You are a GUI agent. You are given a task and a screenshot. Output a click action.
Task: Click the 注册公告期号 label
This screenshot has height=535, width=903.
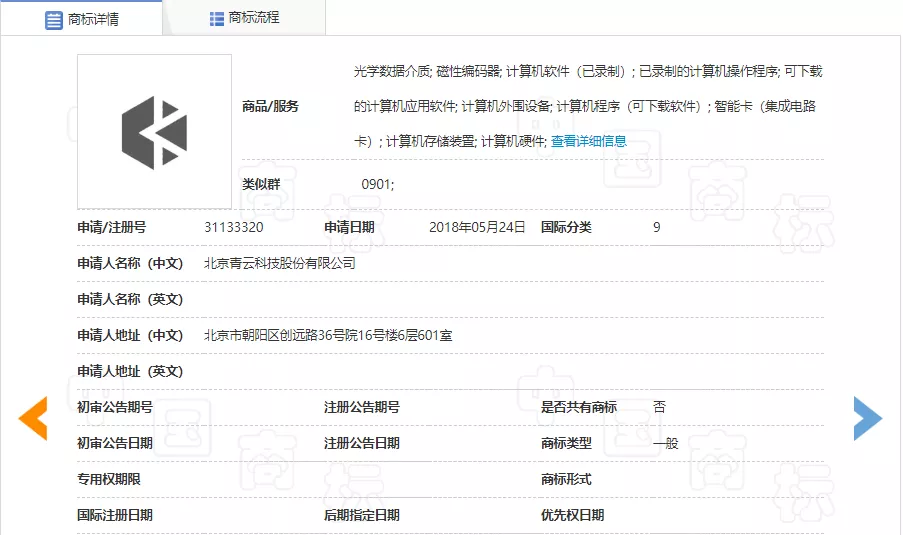(362, 407)
